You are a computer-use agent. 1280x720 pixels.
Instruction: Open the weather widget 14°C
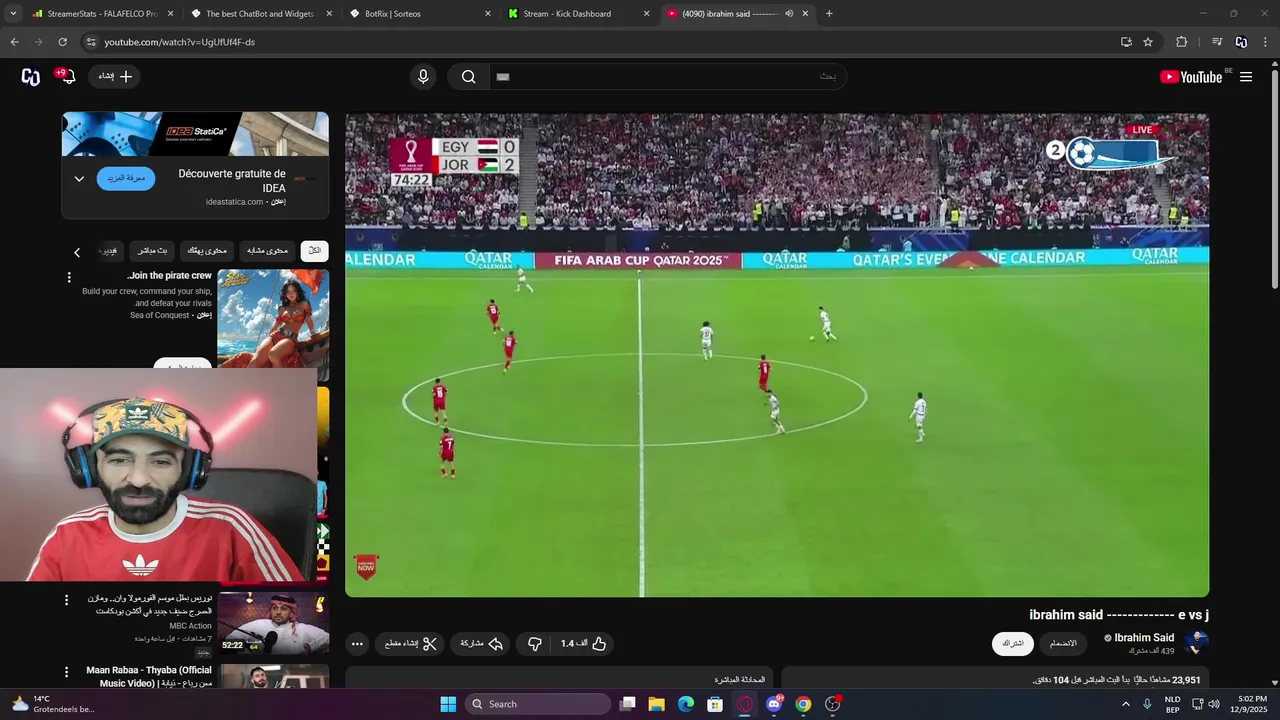(x=52, y=704)
